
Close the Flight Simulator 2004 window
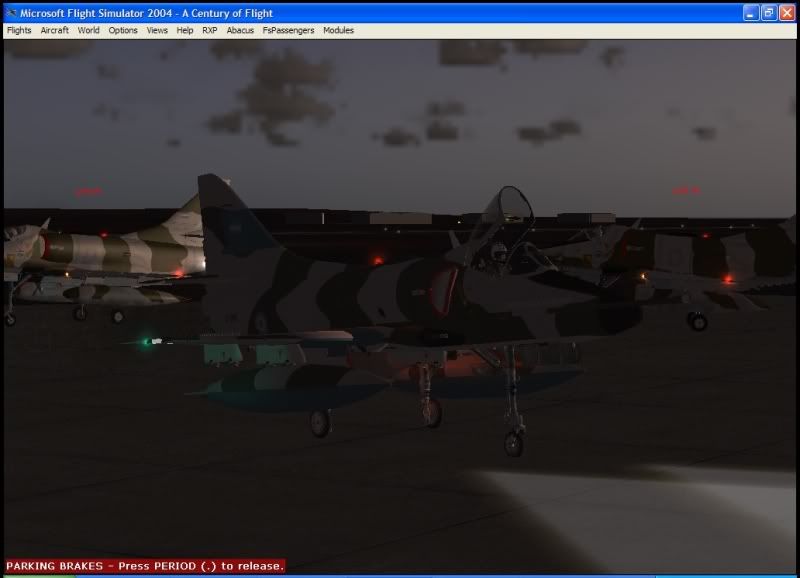click(x=787, y=13)
